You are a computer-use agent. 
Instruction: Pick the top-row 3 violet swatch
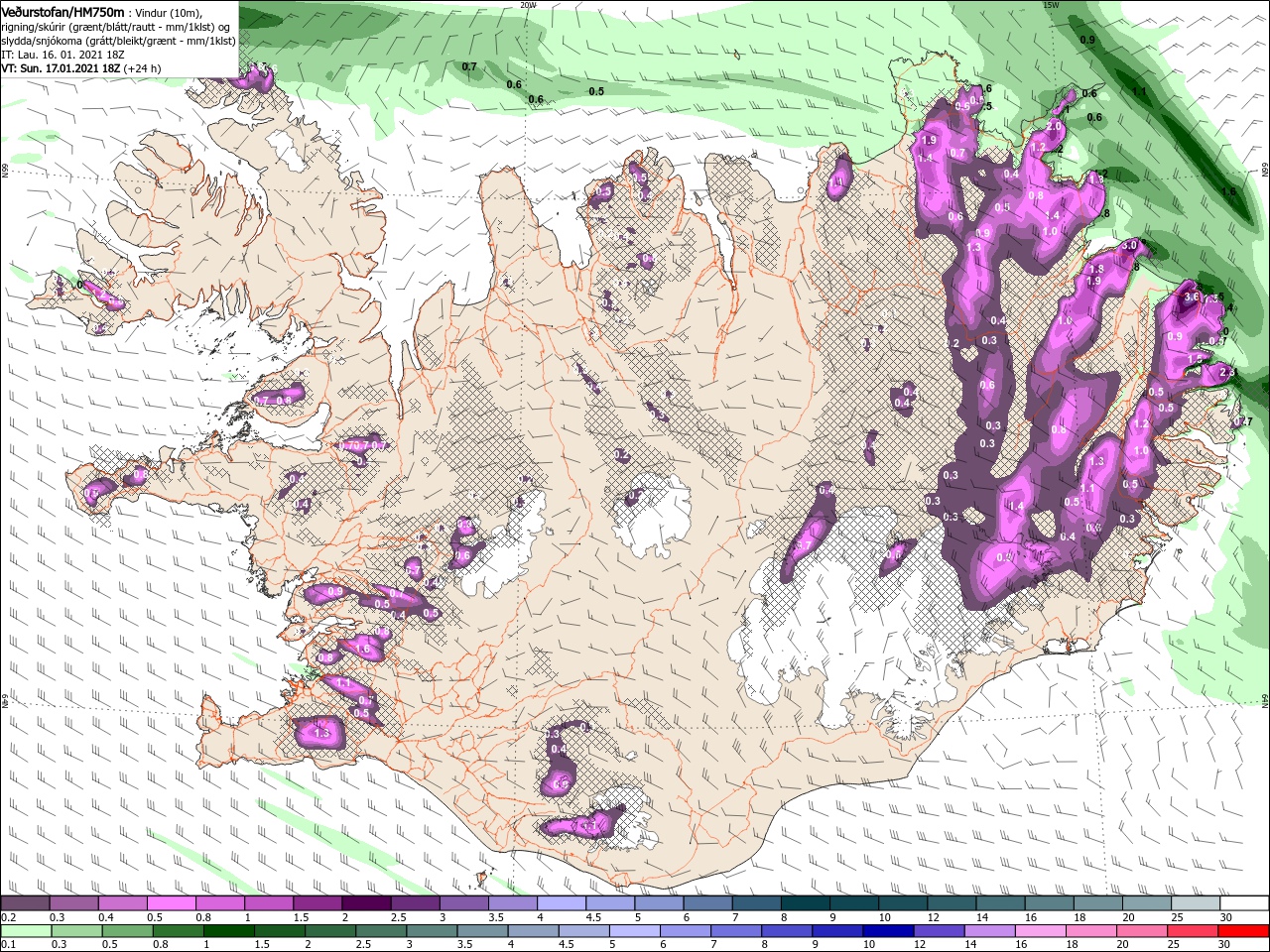click(x=464, y=903)
